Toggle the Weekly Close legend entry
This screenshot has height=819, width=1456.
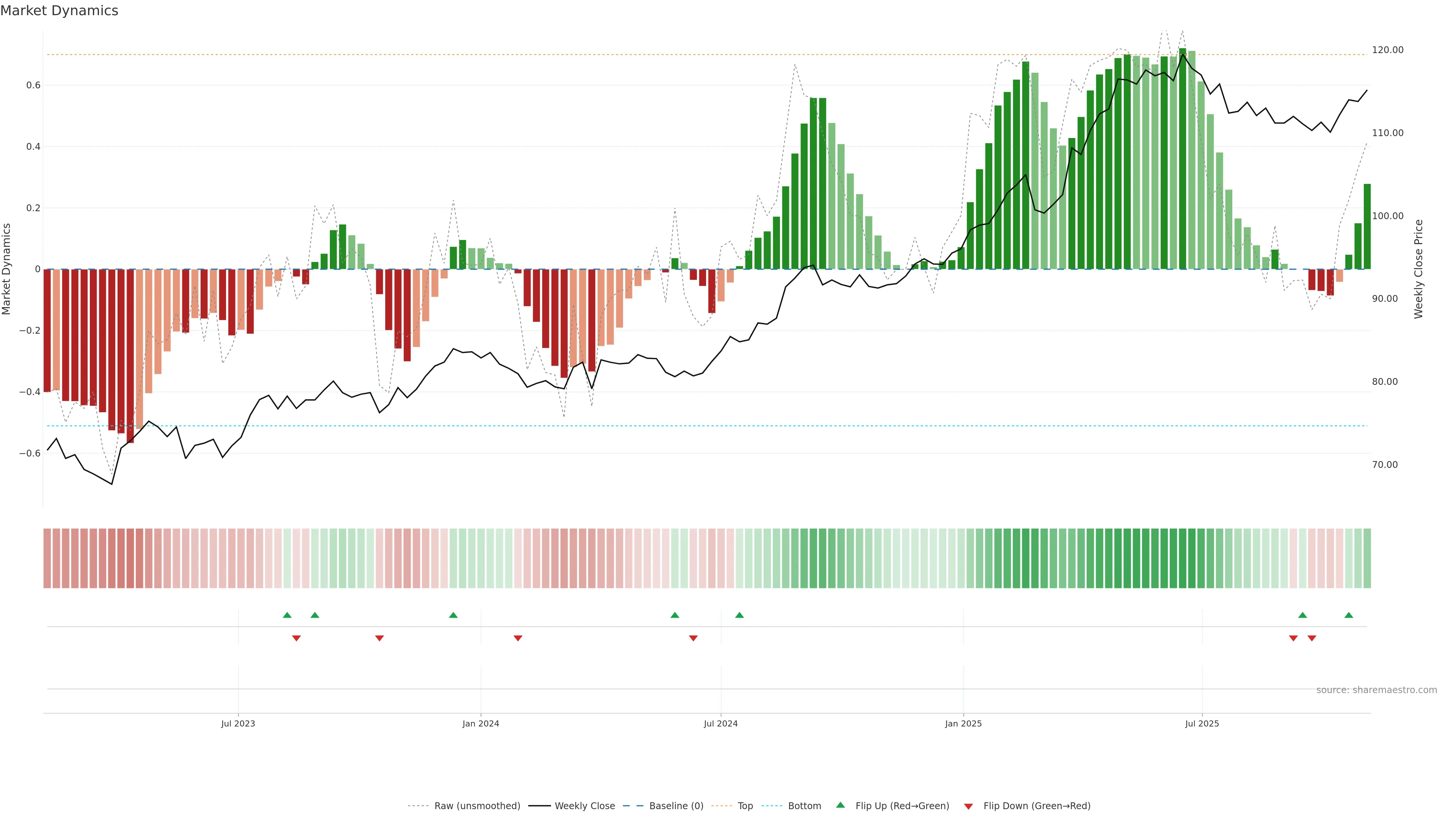584,805
